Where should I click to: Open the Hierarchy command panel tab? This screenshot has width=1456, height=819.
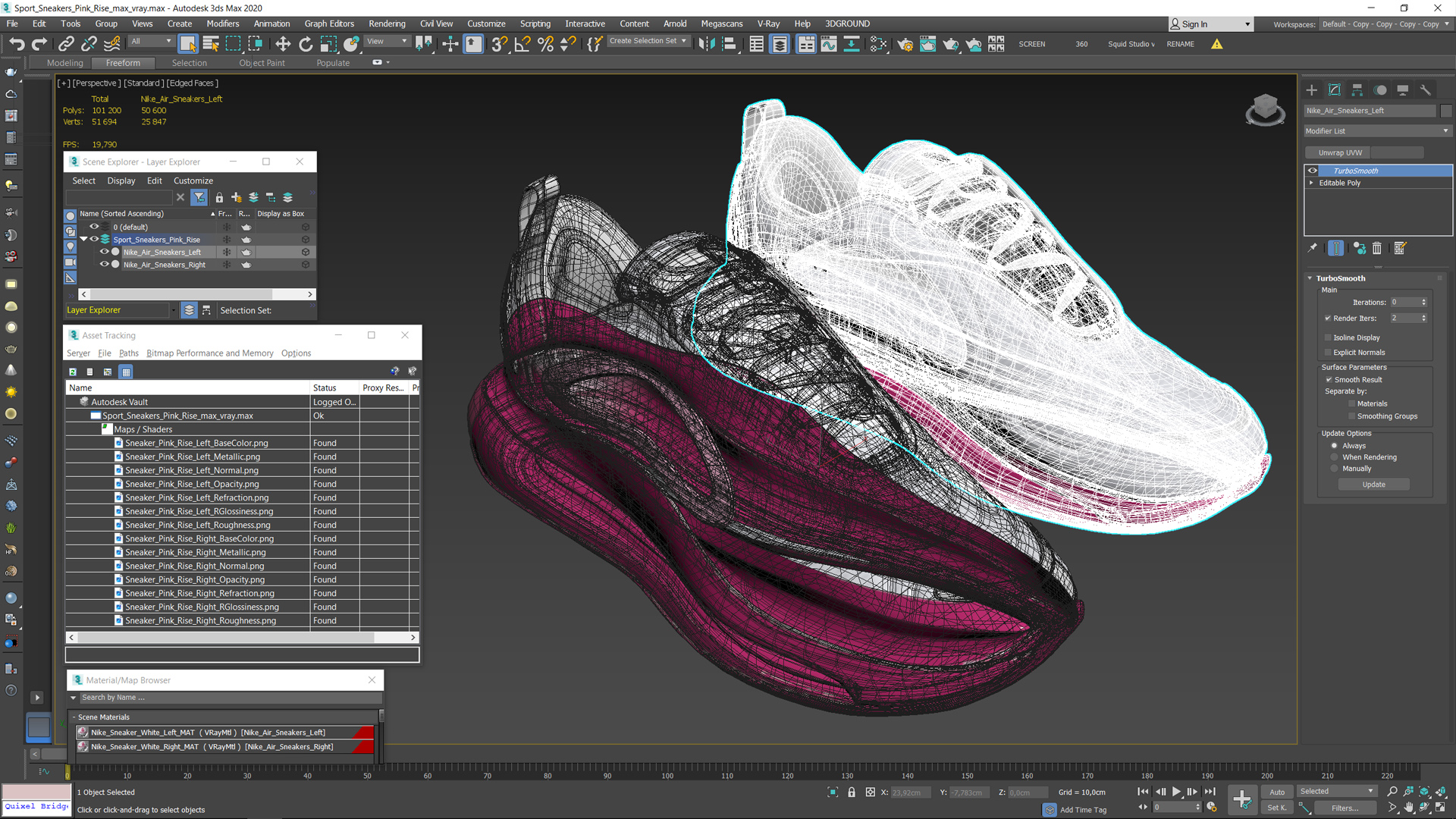pos(1357,89)
